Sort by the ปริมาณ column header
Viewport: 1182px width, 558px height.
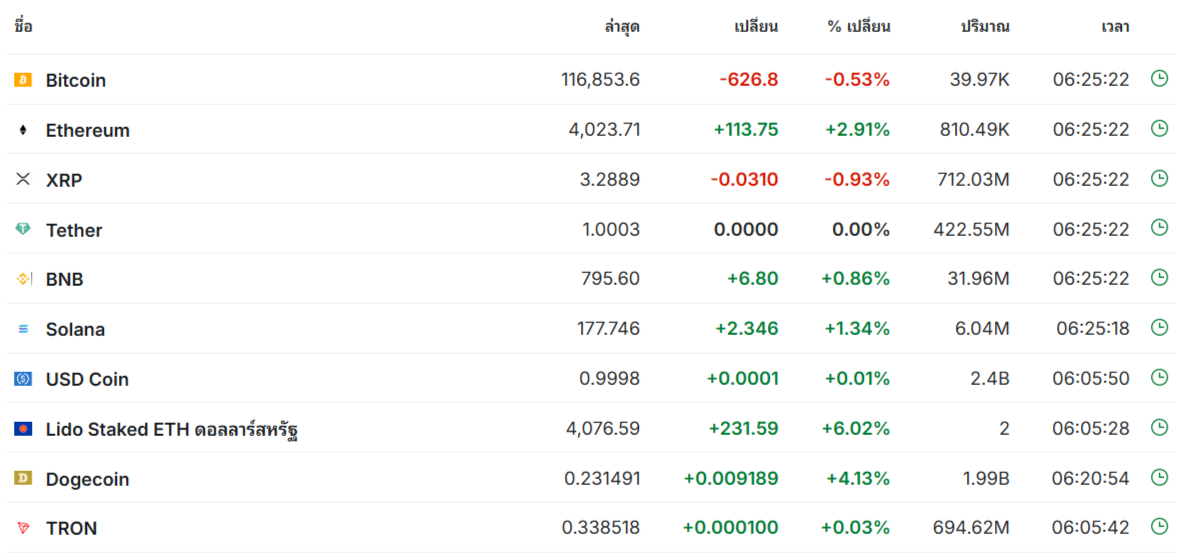pyautogui.click(x=984, y=27)
